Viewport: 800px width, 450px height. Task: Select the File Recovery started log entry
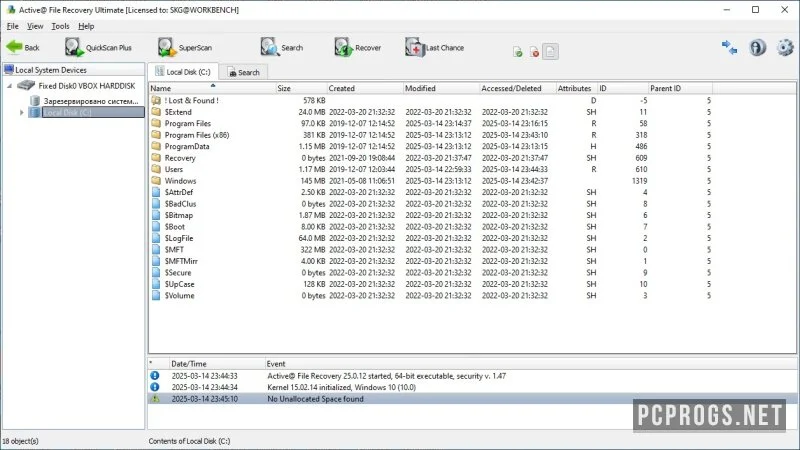(472, 376)
